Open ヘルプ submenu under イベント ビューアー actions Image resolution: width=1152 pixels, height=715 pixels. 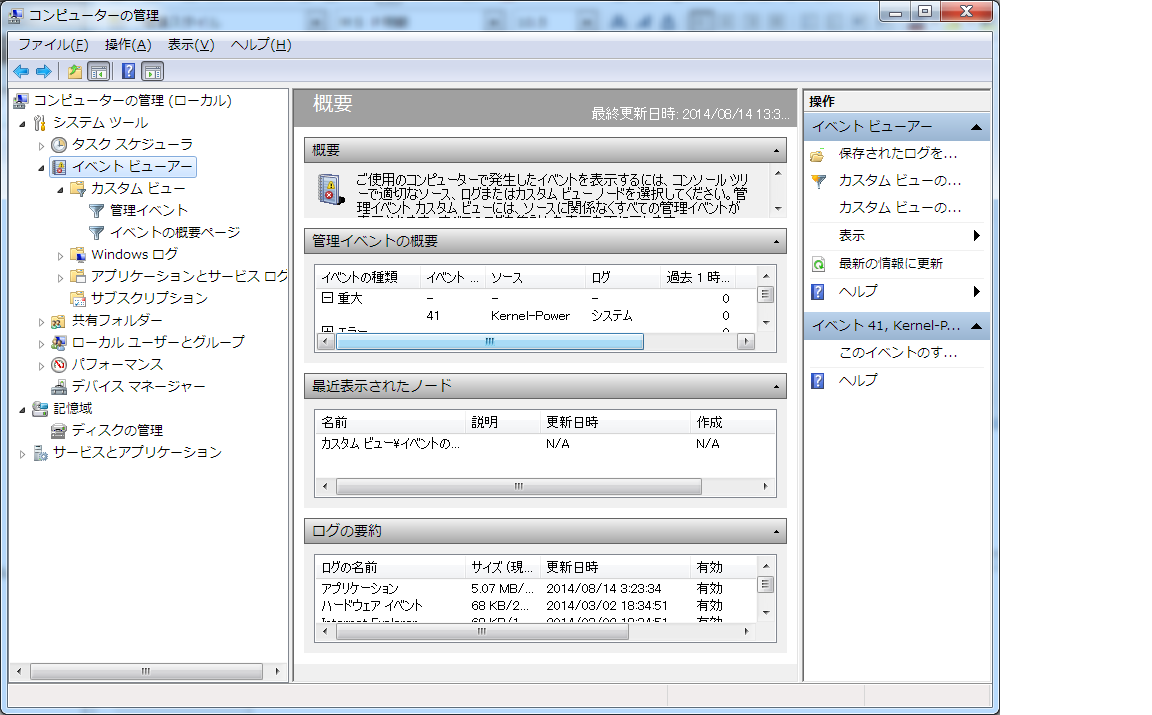tap(896, 292)
